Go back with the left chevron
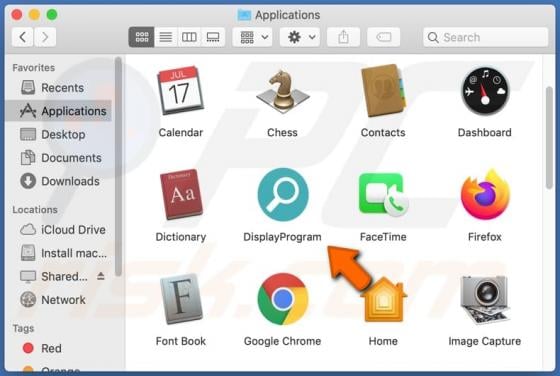Viewport: 560px width, 376px height. (x=22, y=37)
